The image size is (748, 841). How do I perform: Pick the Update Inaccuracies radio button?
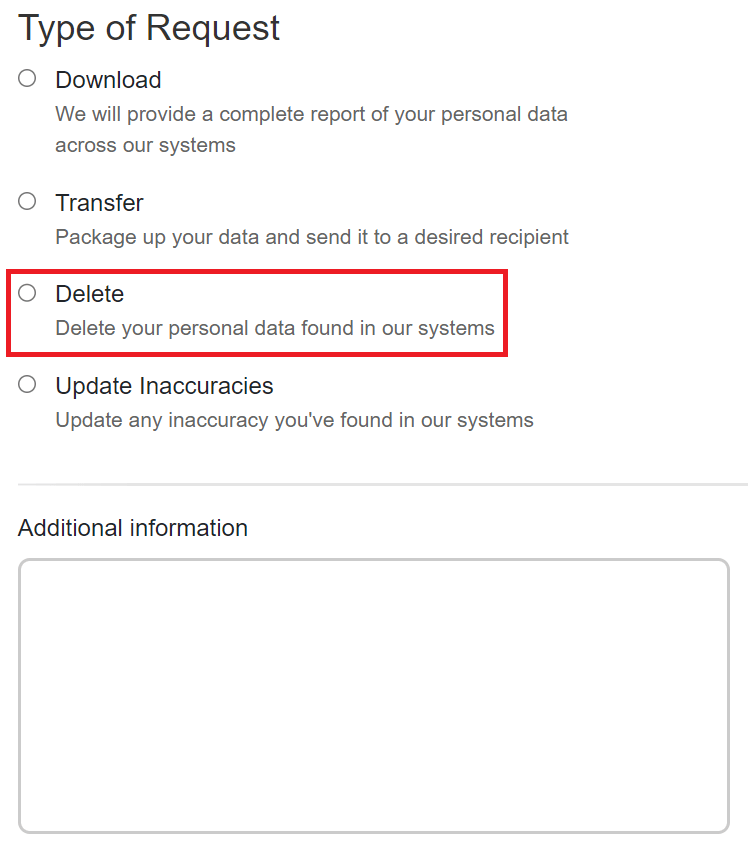[x=26, y=384]
